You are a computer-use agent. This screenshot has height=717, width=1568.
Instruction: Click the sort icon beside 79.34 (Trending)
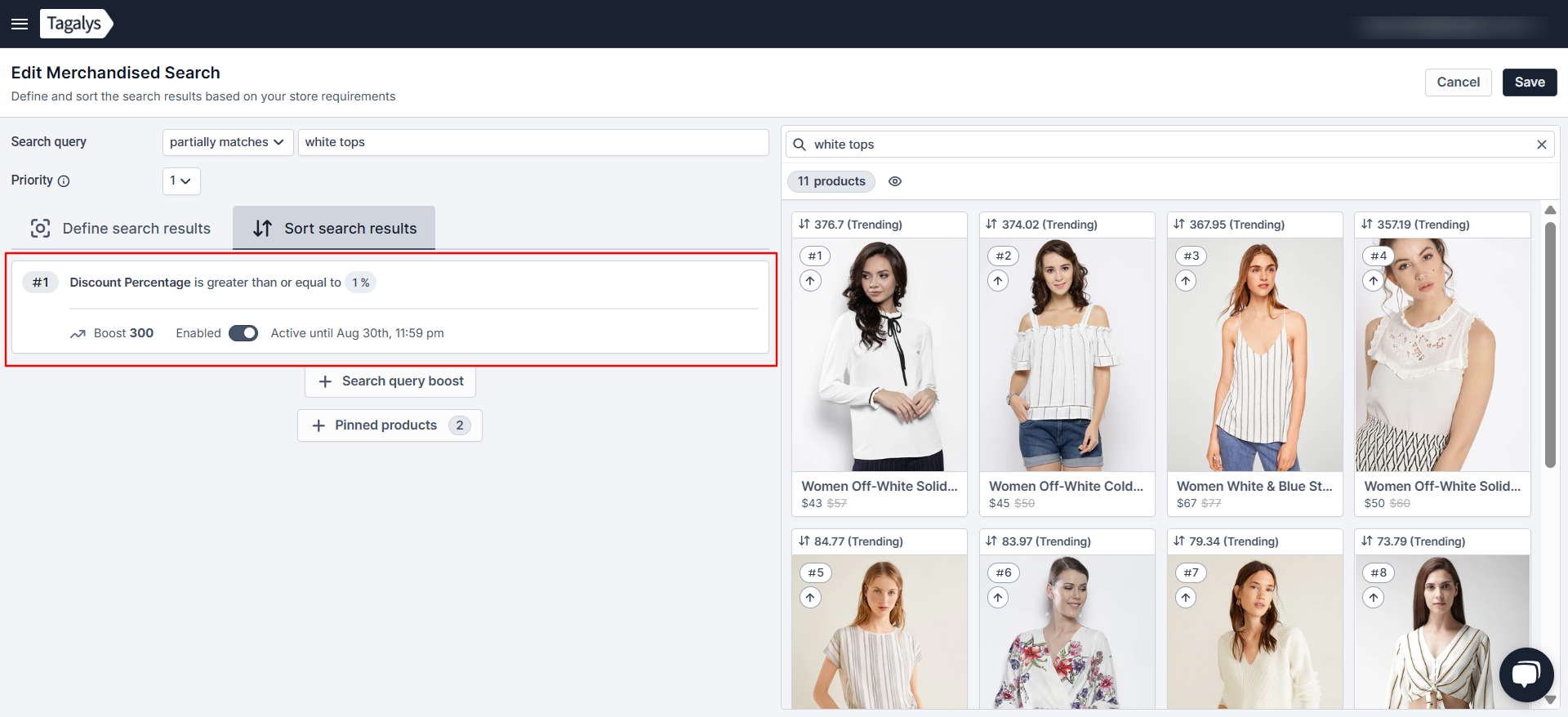coord(1179,541)
